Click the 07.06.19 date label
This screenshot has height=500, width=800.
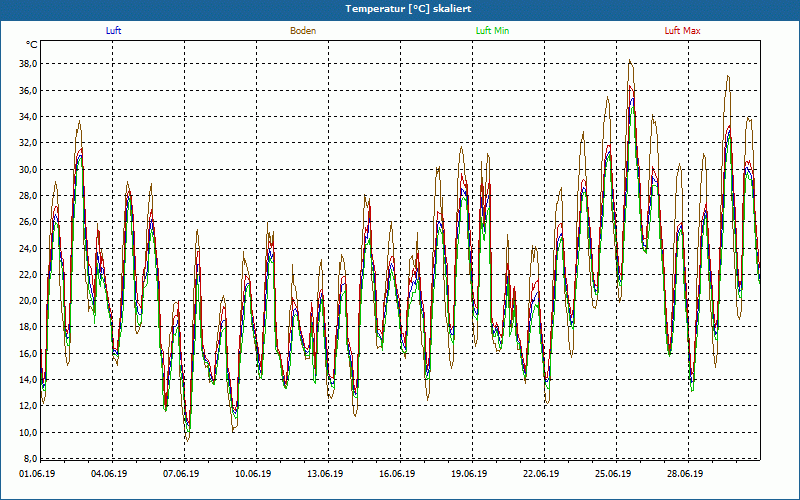coord(181,473)
